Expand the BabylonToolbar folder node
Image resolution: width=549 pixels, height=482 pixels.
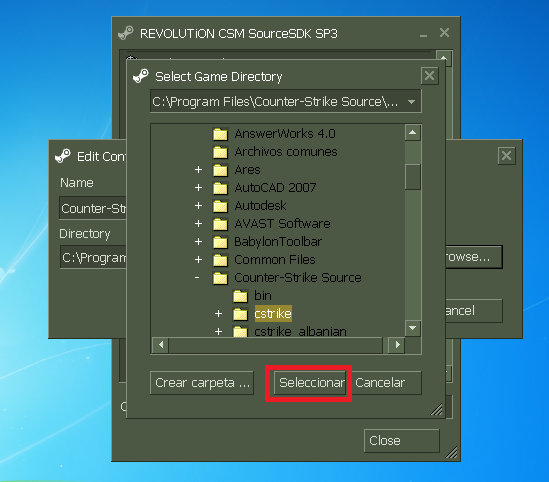coord(199,242)
